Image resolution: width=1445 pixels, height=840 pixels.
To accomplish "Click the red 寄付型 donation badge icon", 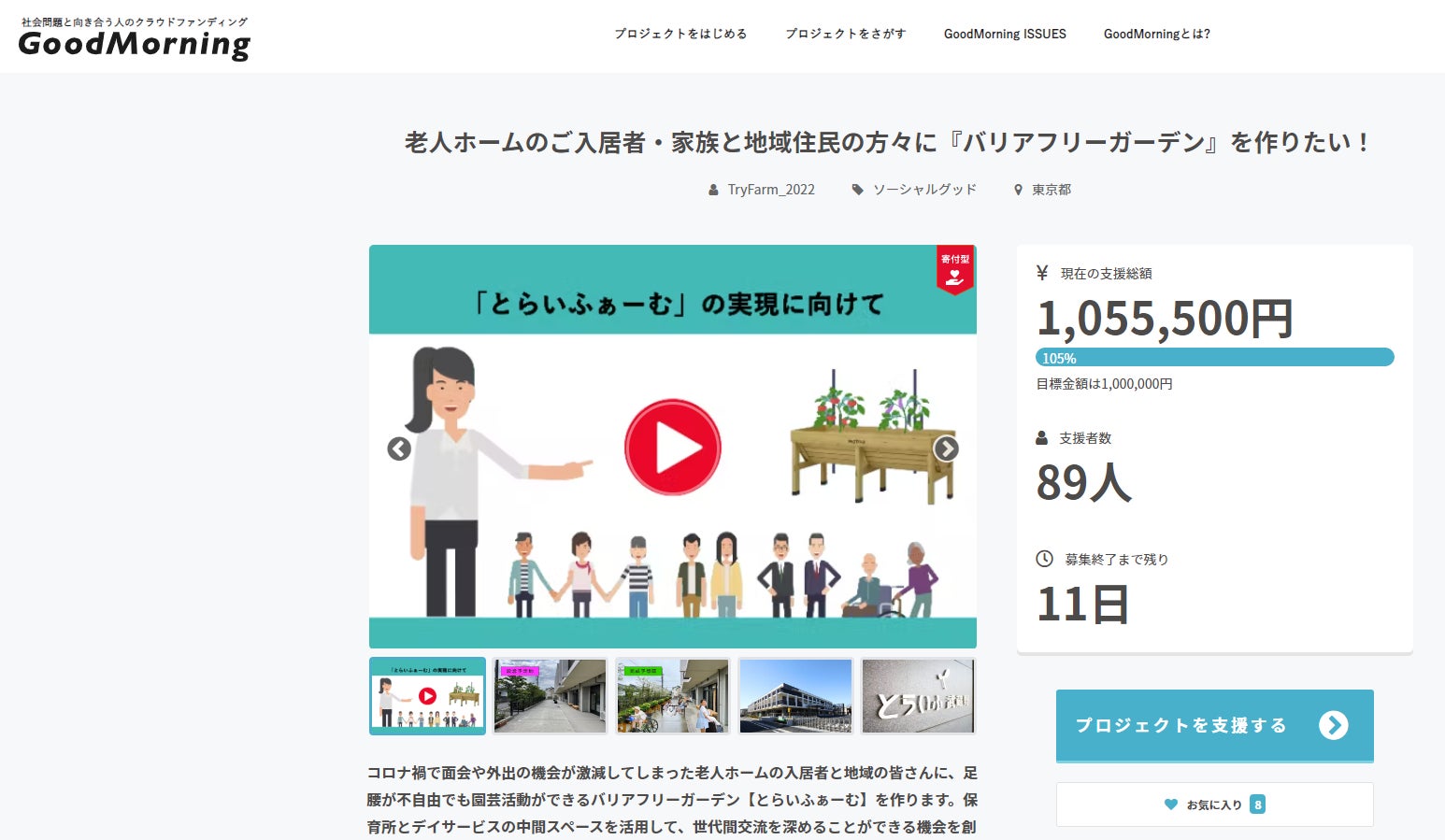I will coord(954,269).
